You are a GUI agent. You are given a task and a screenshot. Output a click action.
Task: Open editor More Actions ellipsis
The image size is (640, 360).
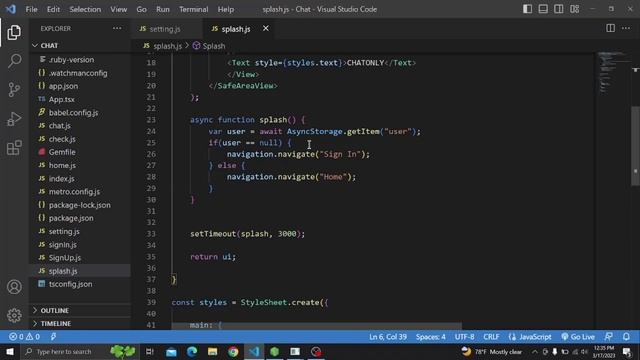[626, 28]
